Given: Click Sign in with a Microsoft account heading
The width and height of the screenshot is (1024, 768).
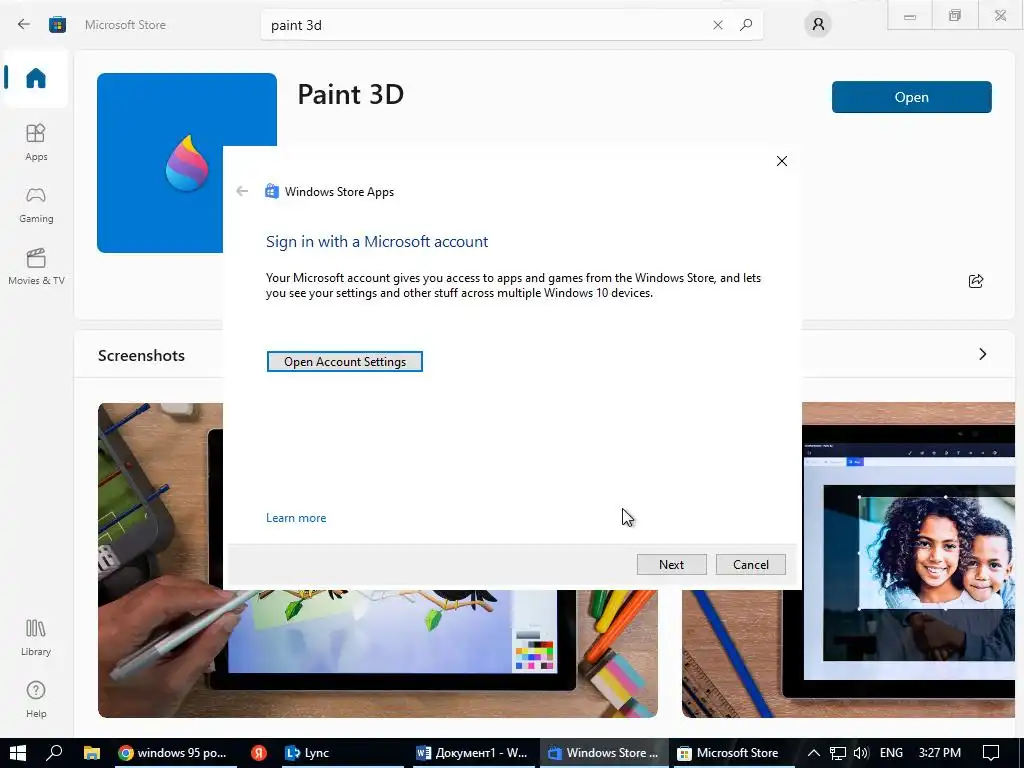Looking at the screenshot, I should coord(377,242).
